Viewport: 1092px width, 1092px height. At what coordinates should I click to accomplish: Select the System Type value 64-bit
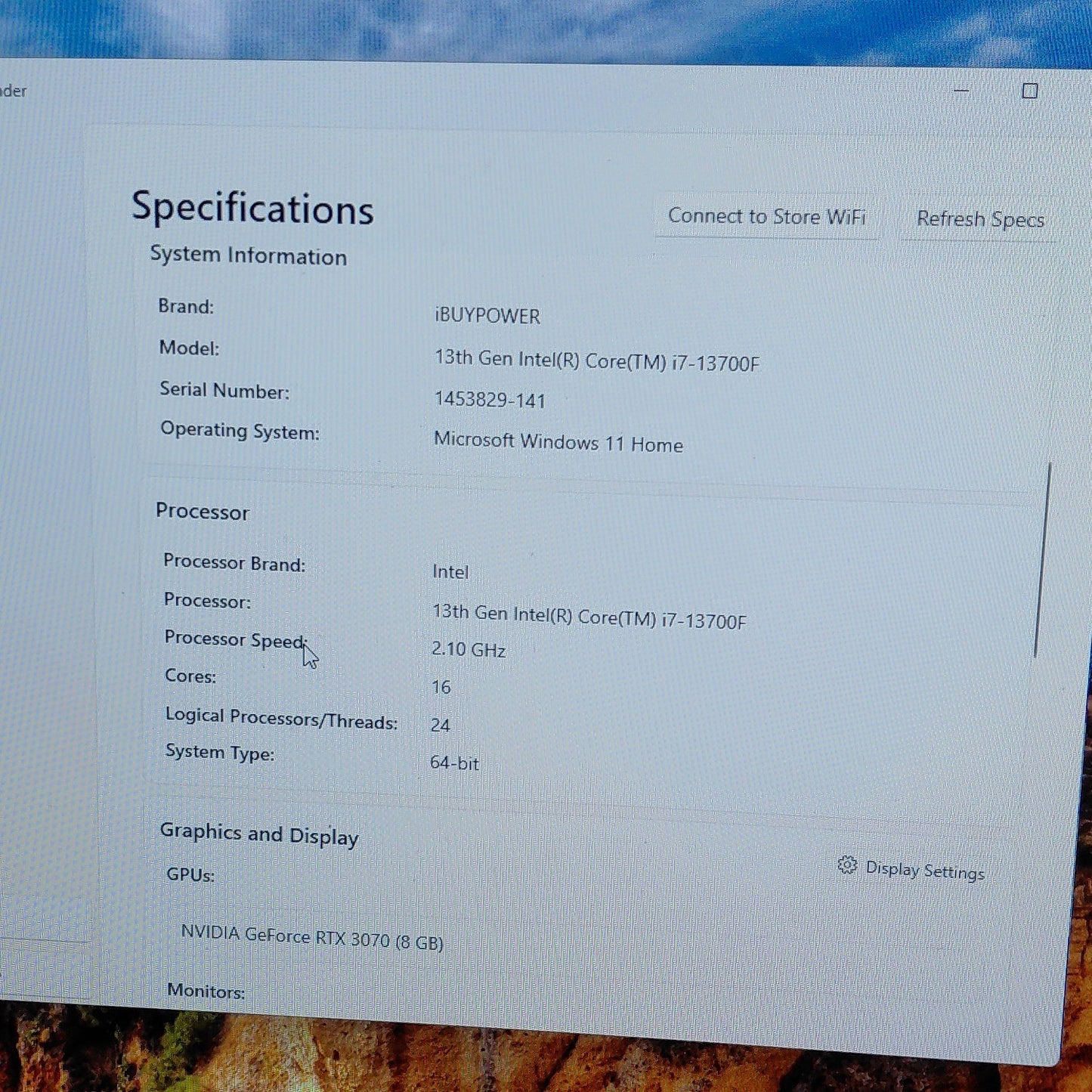coord(454,763)
